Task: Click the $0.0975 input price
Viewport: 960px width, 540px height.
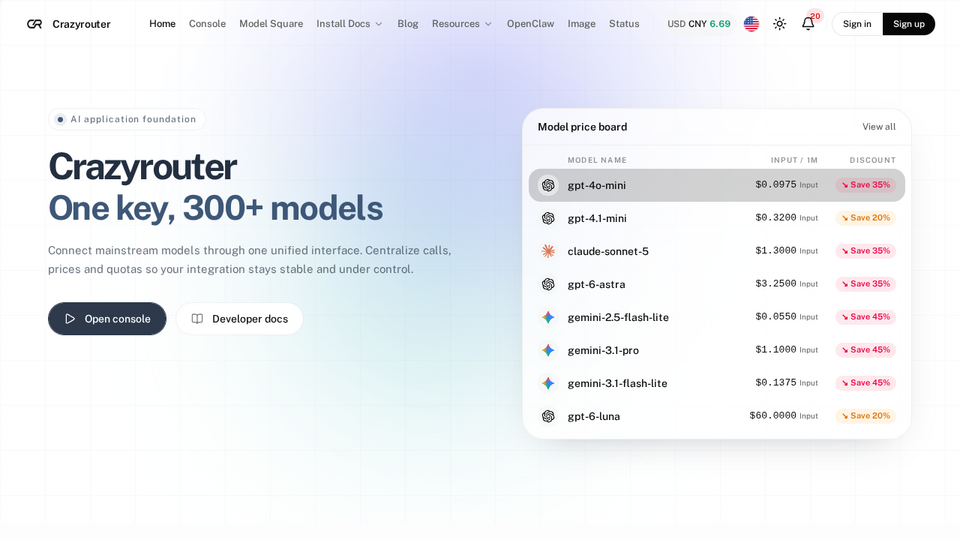Action: point(776,184)
